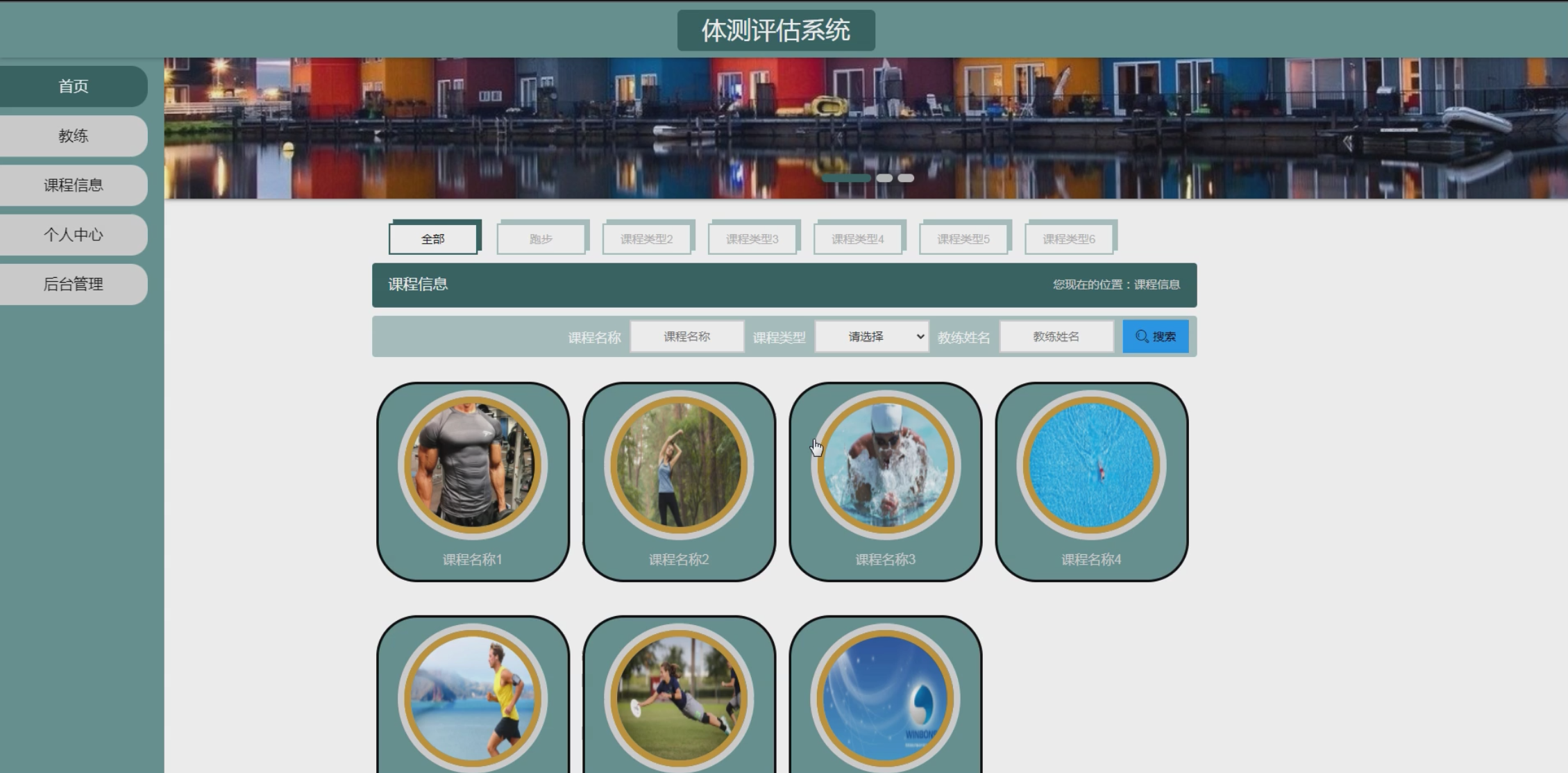Select the second banner carousel dot
Screen dimensions: 1568x773
click(884, 178)
